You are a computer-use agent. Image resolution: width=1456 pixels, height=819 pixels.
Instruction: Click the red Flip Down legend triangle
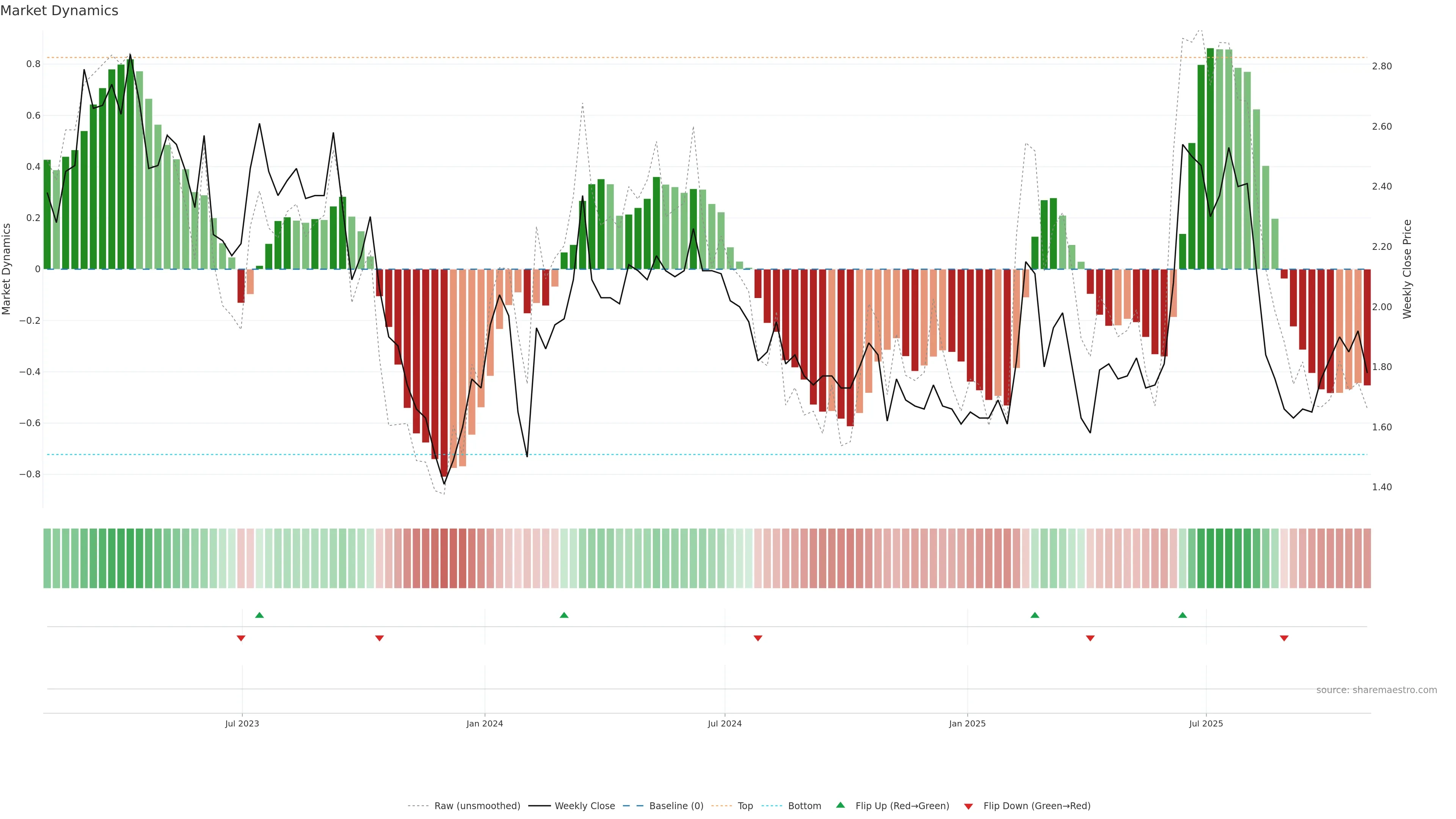click(968, 806)
